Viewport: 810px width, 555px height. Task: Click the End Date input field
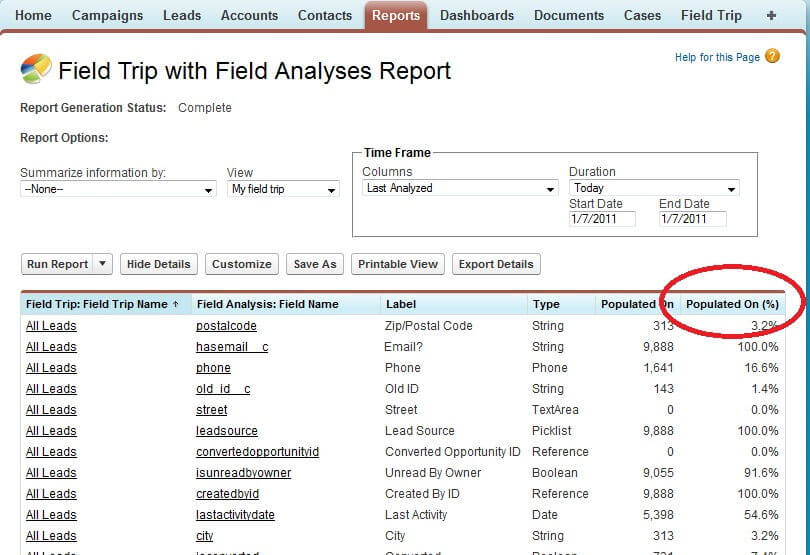[692, 219]
